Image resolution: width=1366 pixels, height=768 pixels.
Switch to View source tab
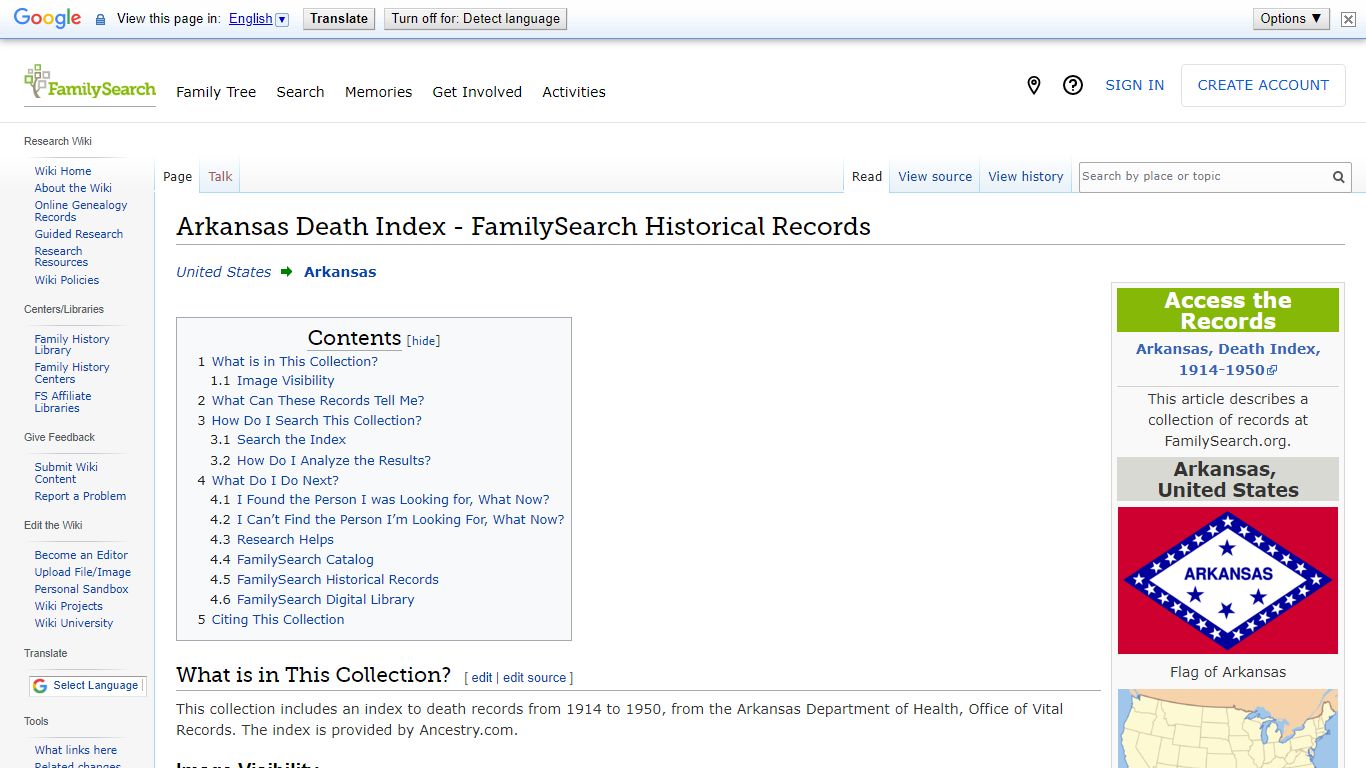[x=935, y=177]
